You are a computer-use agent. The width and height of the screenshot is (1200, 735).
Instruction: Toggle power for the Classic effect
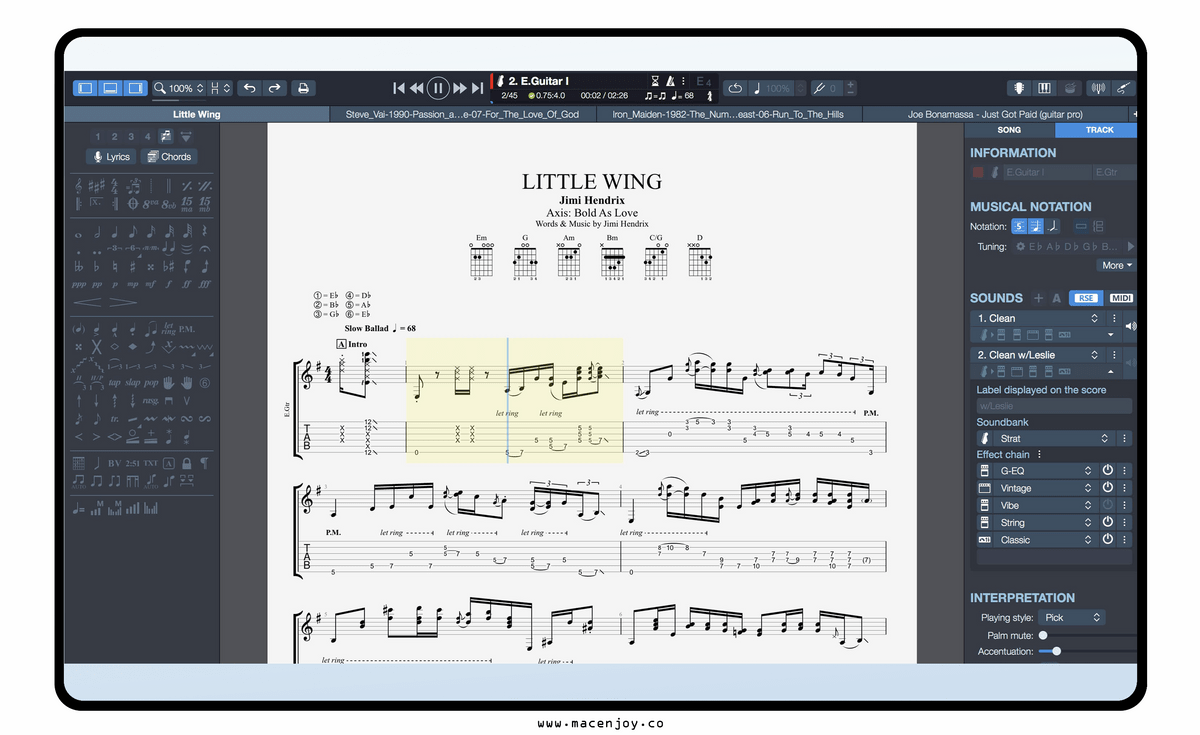(x=1108, y=539)
